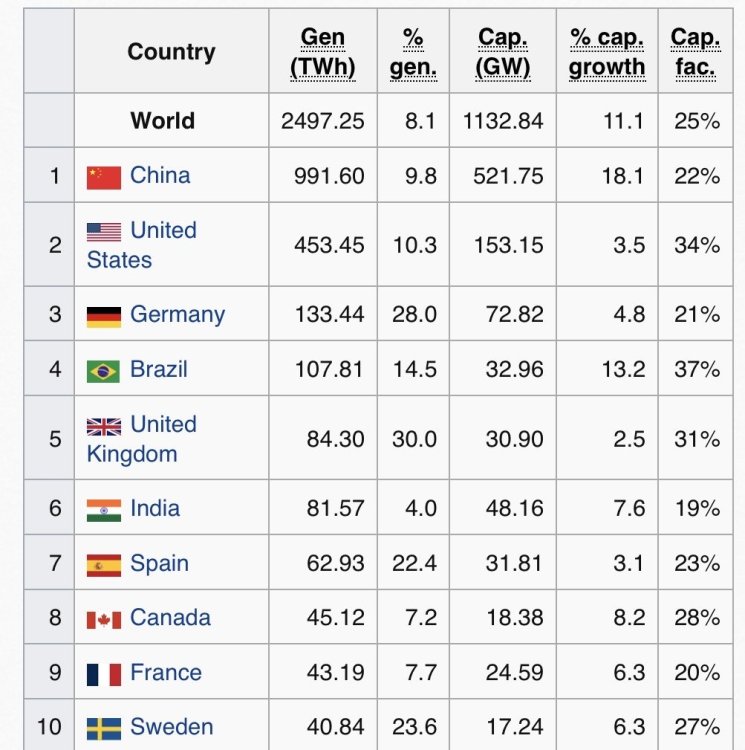Open the Brazil country link
This screenshot has width=745, height=750.
coord(159,369)
